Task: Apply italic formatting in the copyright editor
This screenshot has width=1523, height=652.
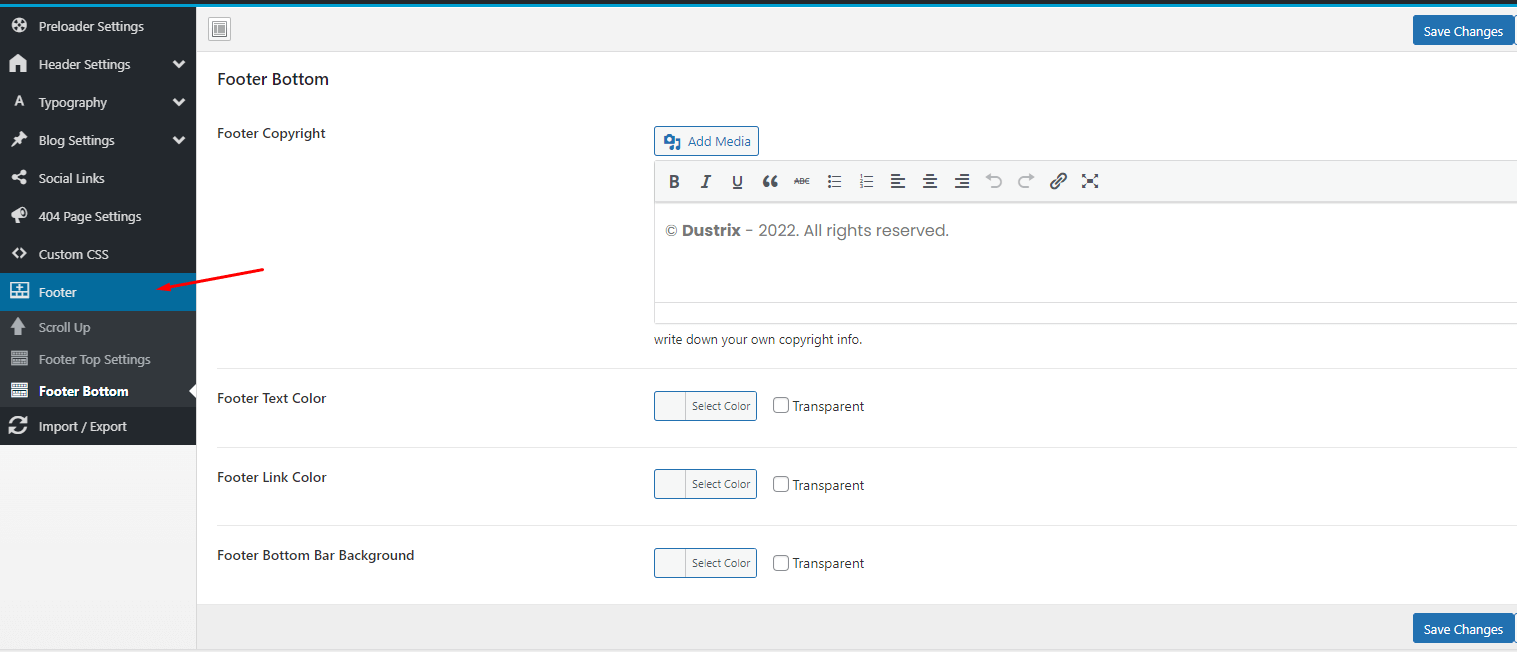Action: 706,181
